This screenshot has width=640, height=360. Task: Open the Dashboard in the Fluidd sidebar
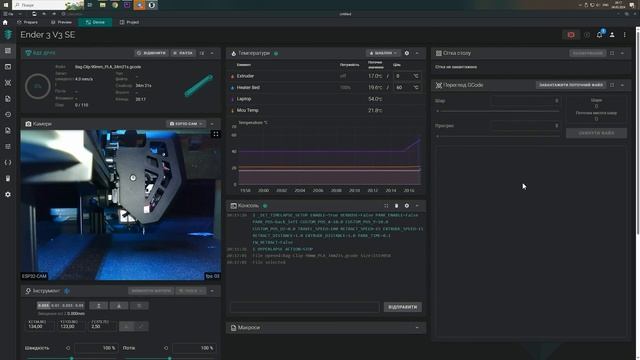pos(8,51)
